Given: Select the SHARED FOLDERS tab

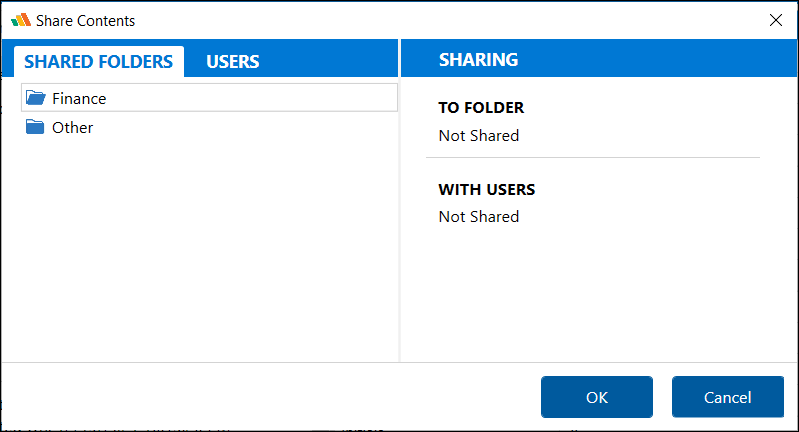Looking at the screenshot, I should 99,62.
